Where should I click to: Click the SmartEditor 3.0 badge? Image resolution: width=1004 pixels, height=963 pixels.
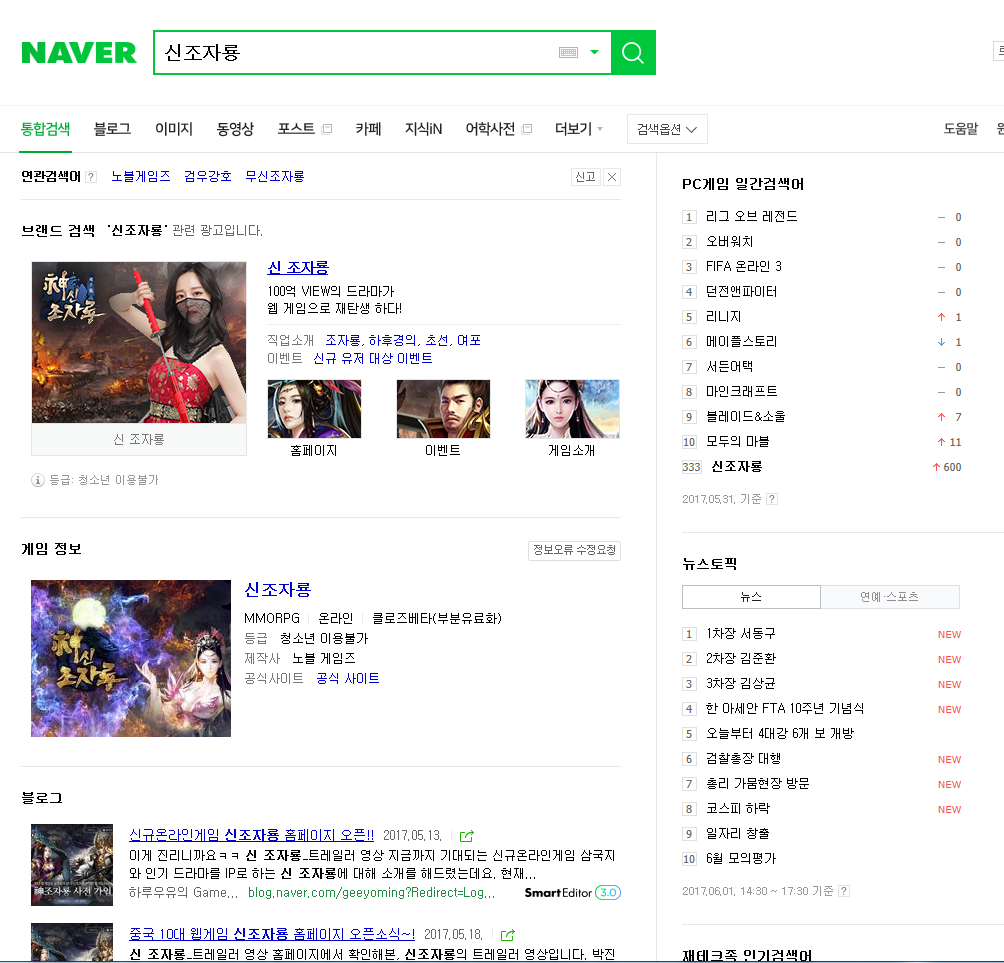(x=572, y=893)
